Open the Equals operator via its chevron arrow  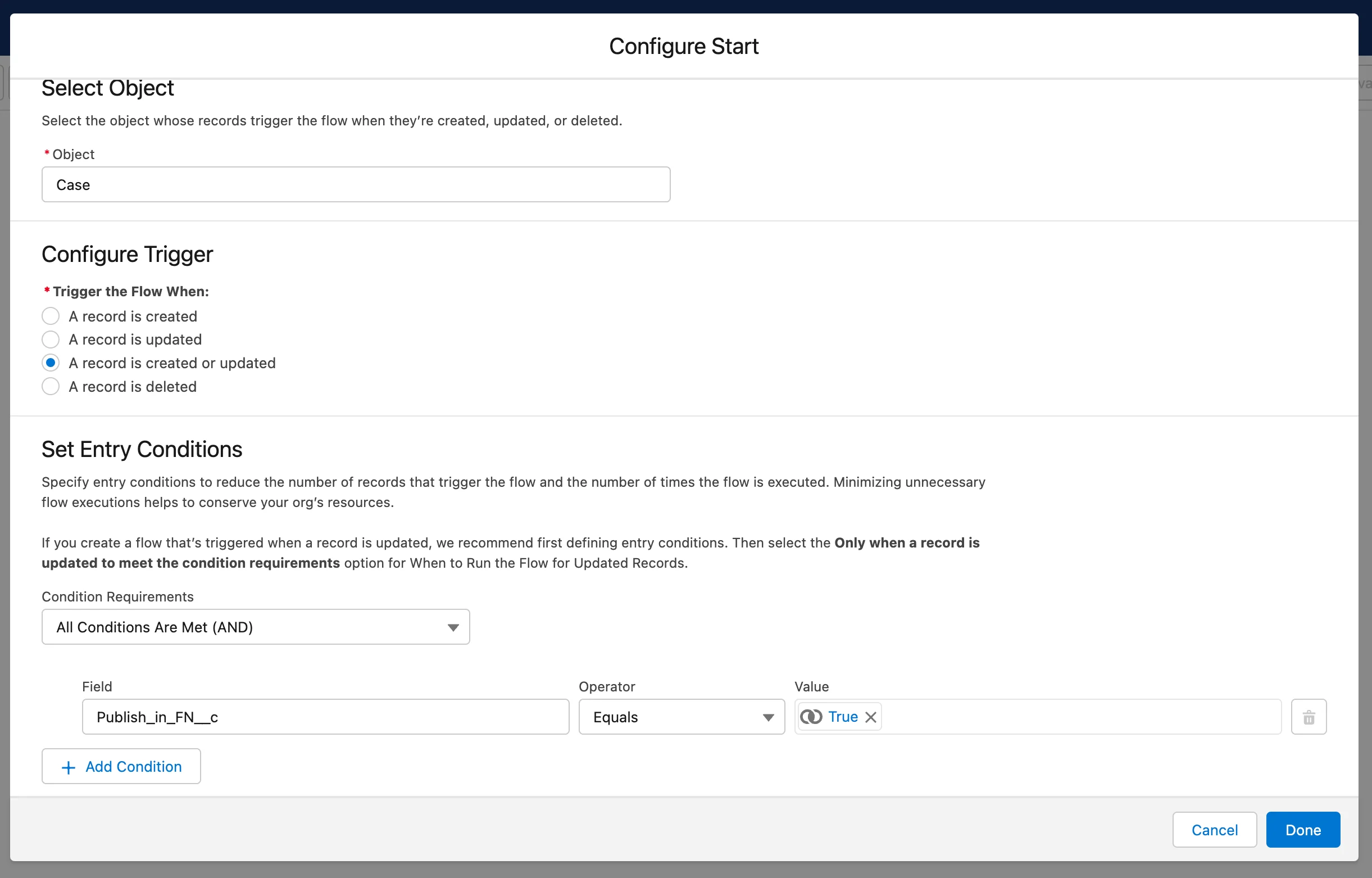pyautogui.click(x=767, y=717)
